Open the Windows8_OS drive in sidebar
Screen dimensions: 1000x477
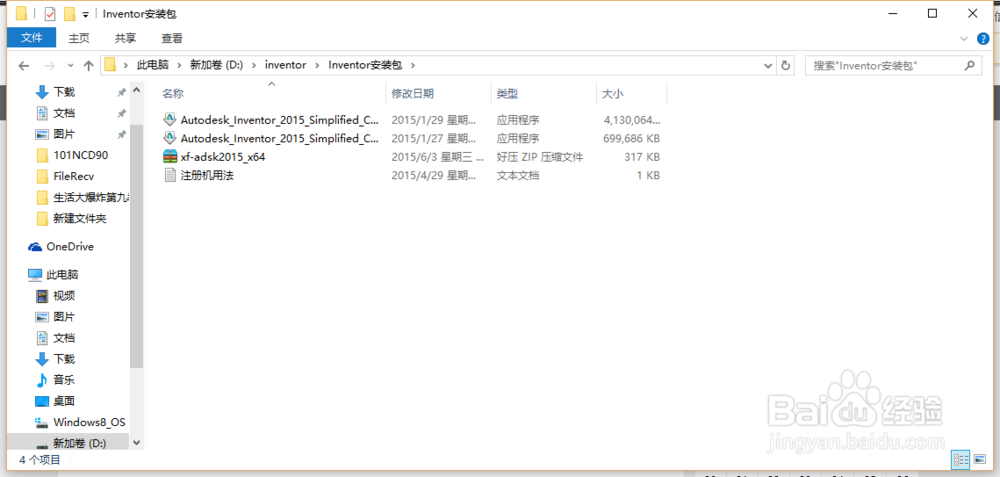(89, 422)
